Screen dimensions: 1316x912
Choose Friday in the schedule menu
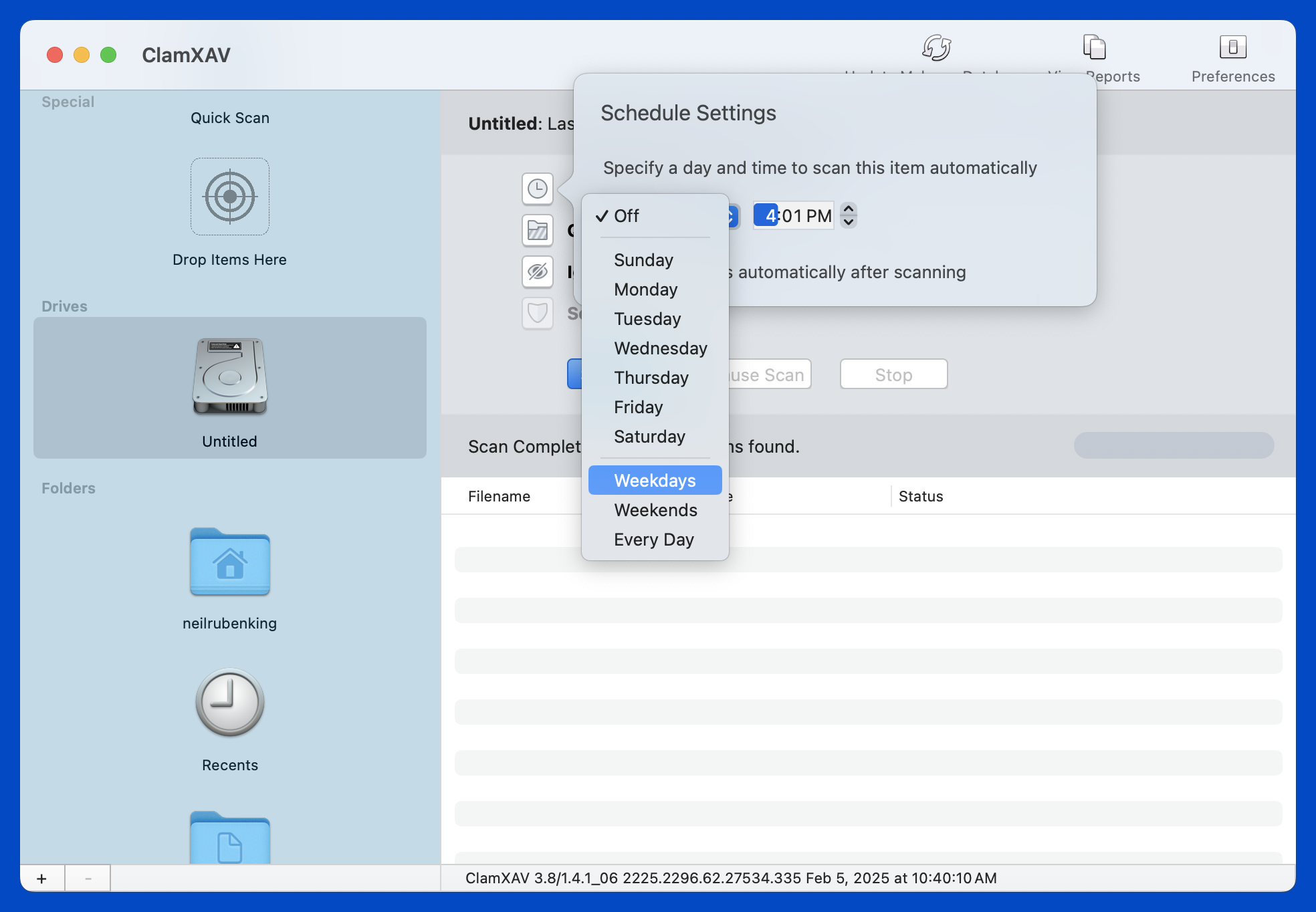coord(655,407)
